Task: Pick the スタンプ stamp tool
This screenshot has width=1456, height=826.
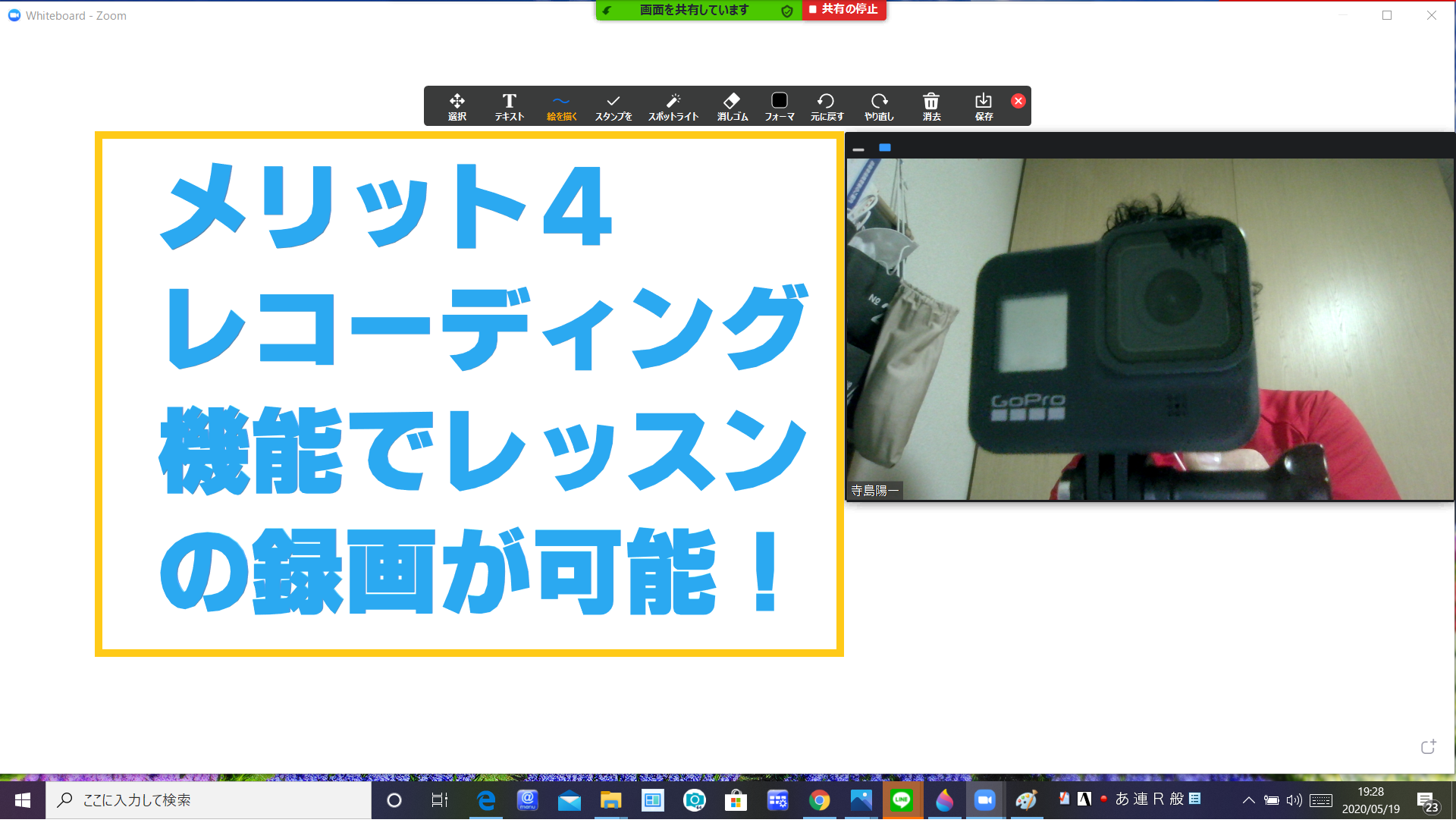Action: (x=613, y=106)
